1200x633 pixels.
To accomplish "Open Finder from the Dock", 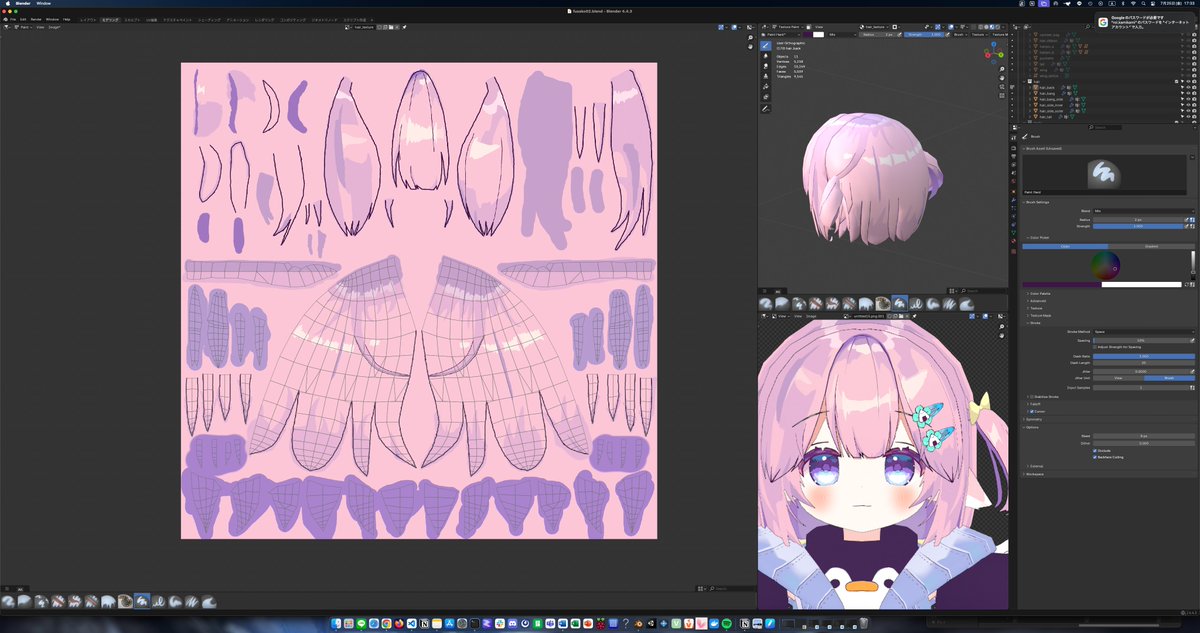I will [335, 622].
